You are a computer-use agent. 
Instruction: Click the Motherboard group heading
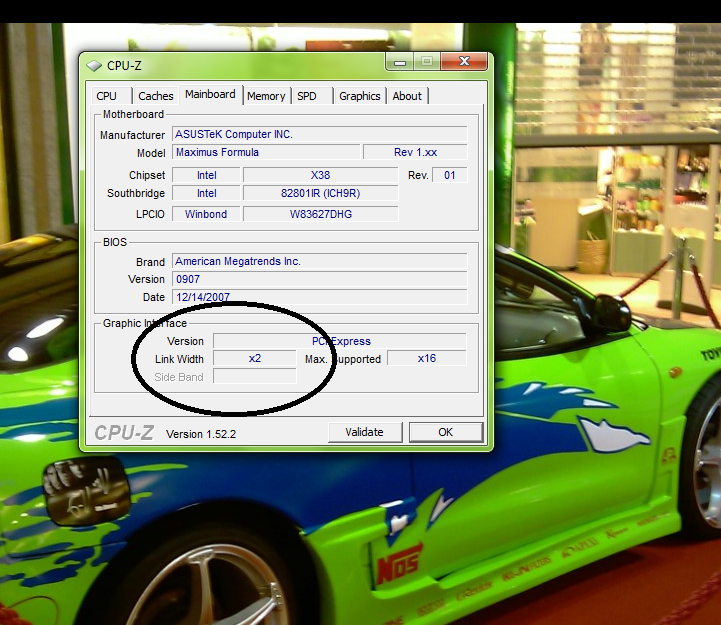[133, 114]
